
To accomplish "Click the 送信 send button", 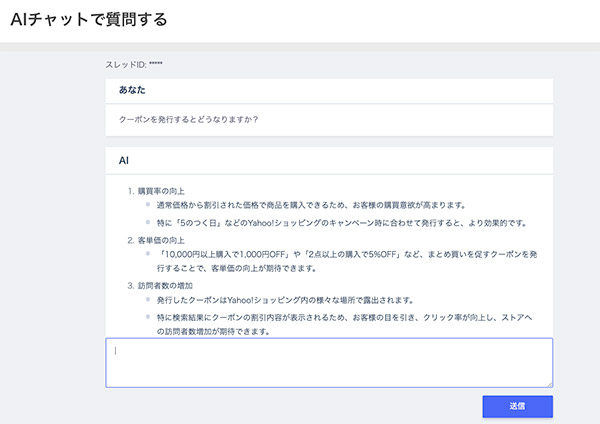I will pyautogui.click(x=517, y=406).
